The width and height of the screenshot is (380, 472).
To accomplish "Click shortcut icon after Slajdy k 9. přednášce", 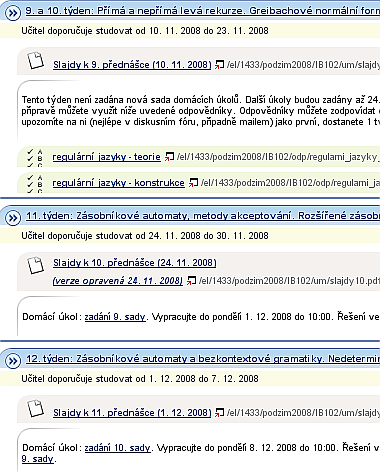I will tap(219, 65).
